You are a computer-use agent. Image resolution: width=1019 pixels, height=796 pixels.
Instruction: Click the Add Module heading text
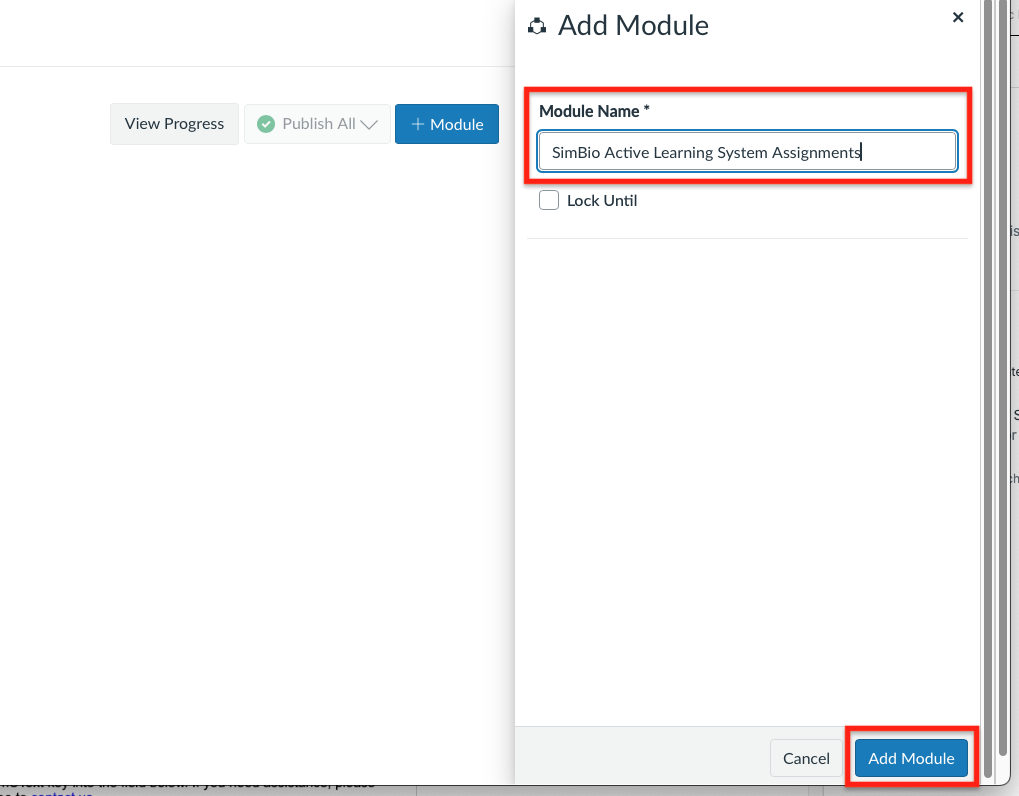pos(633,26)
